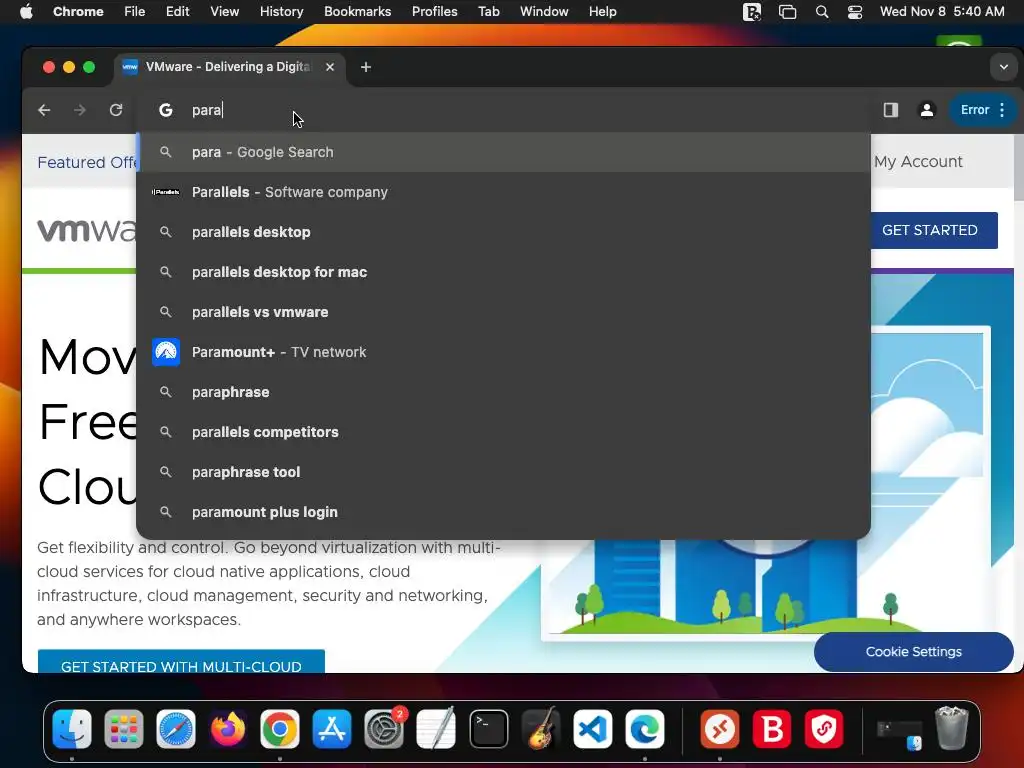Viewport: 1024px width, 768px height.
Task: Select the Parallels Software company suggestion
Action: [504, 192]
